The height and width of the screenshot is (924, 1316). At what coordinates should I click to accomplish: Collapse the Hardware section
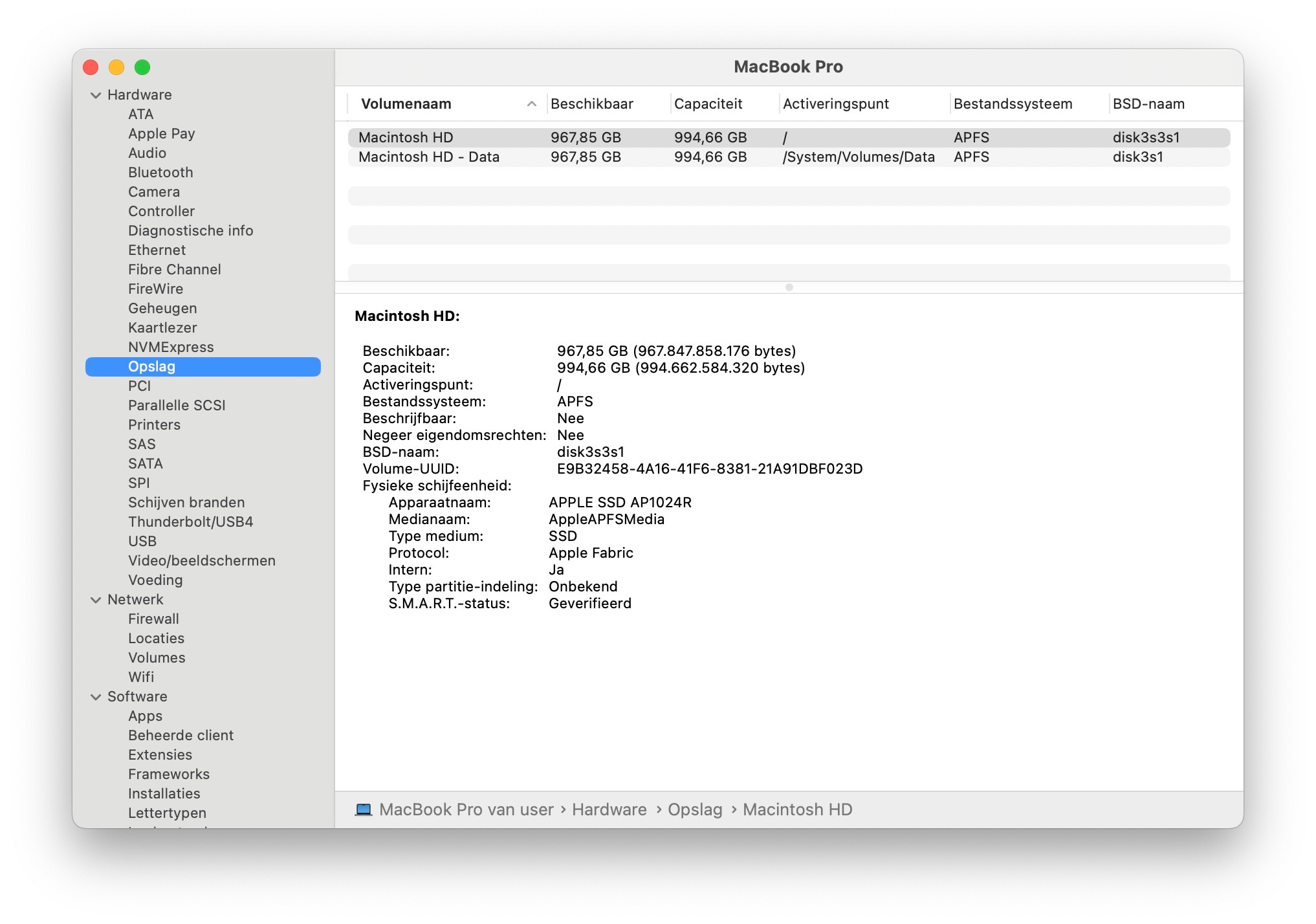(x=96, y=95)
